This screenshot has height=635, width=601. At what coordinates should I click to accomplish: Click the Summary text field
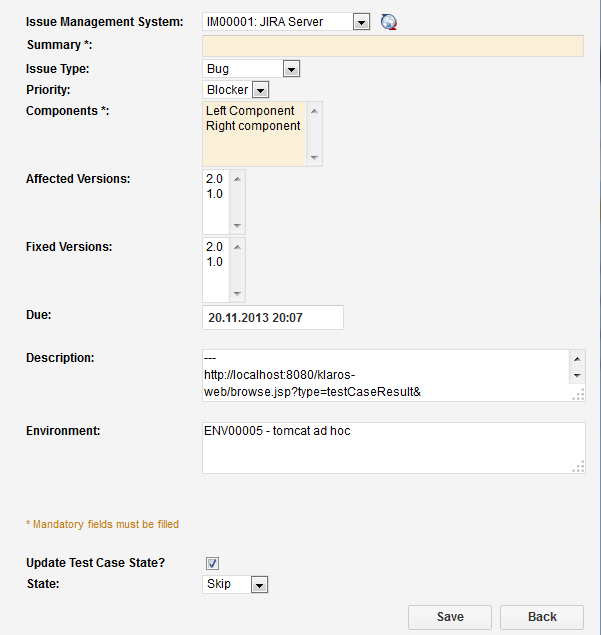392,45
